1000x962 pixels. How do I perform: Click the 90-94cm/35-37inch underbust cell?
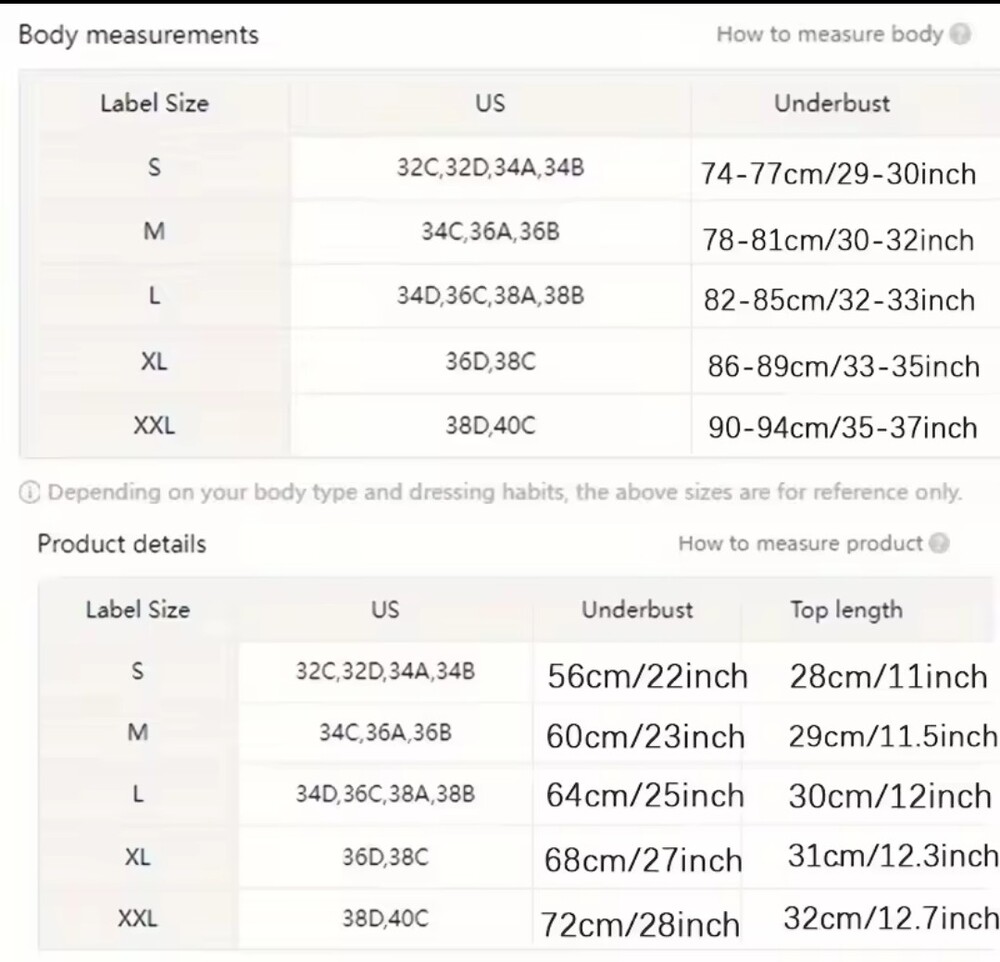843,428
